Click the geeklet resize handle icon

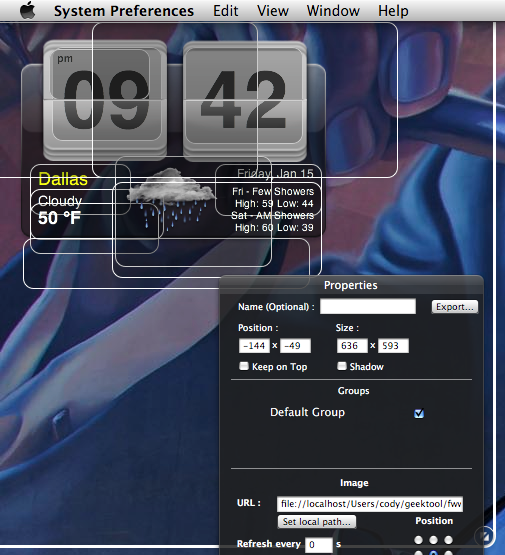484,536
